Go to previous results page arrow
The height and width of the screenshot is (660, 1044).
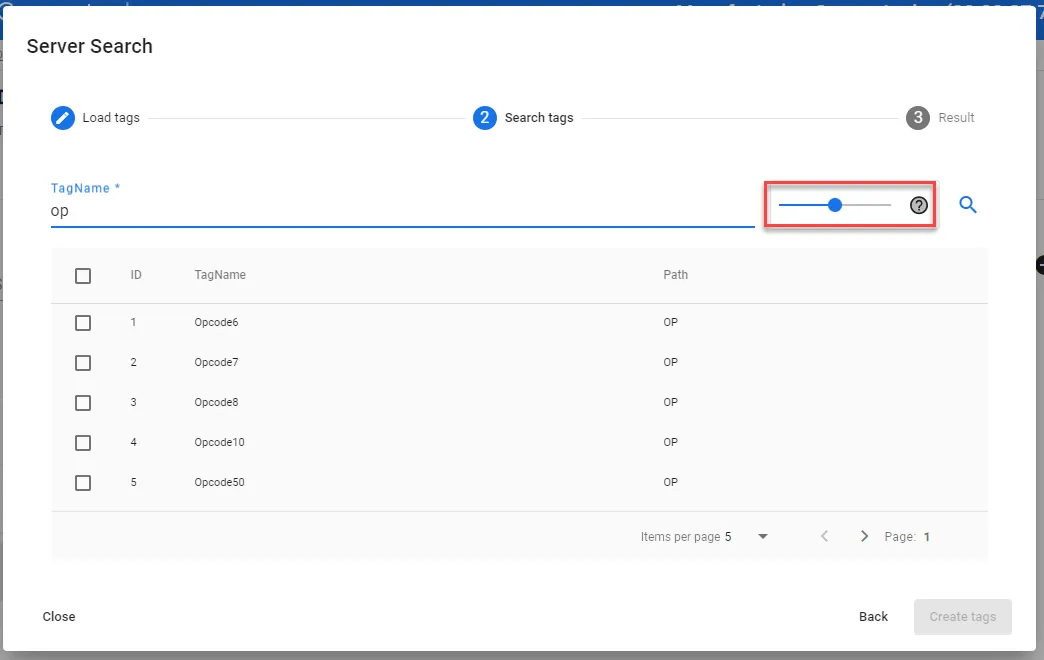pos(824,536)
